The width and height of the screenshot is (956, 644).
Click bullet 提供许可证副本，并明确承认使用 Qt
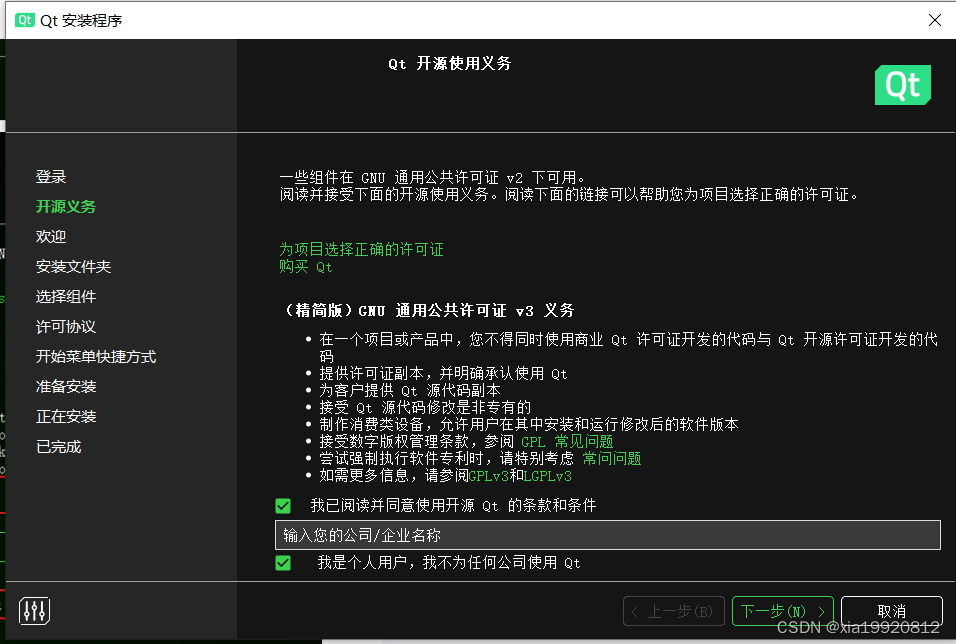pos(443,373)
